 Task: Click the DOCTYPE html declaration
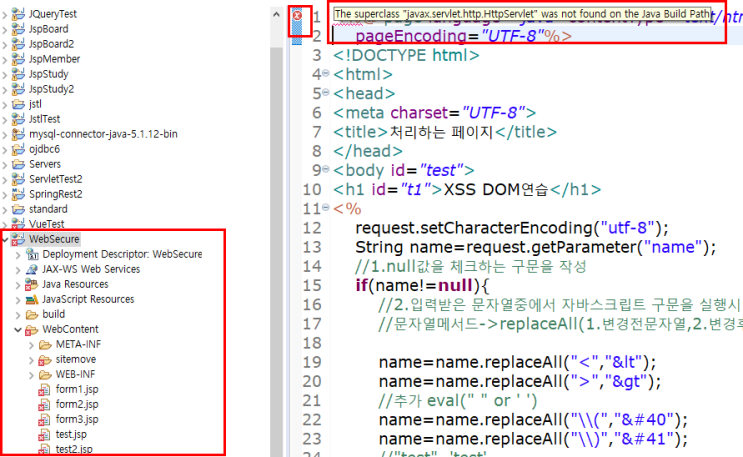[406, 55]
